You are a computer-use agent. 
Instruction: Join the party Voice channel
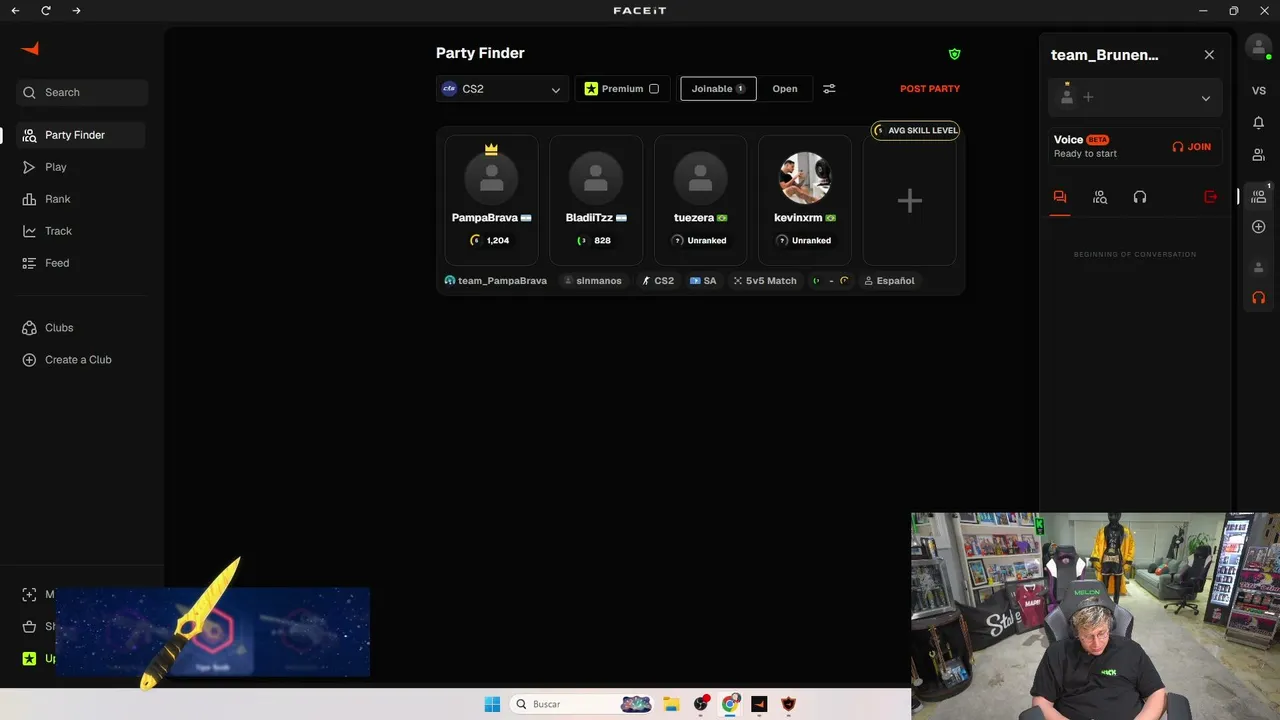click(x=1192, y=147)
